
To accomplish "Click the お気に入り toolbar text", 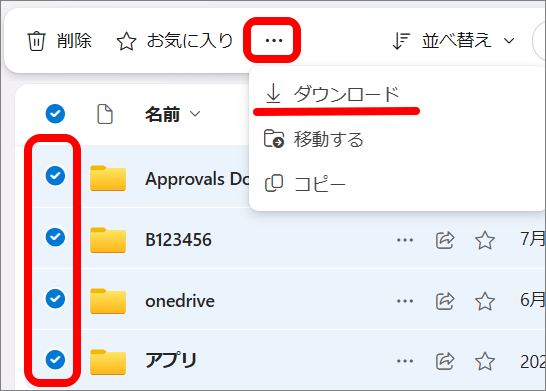I will point(190,40).
